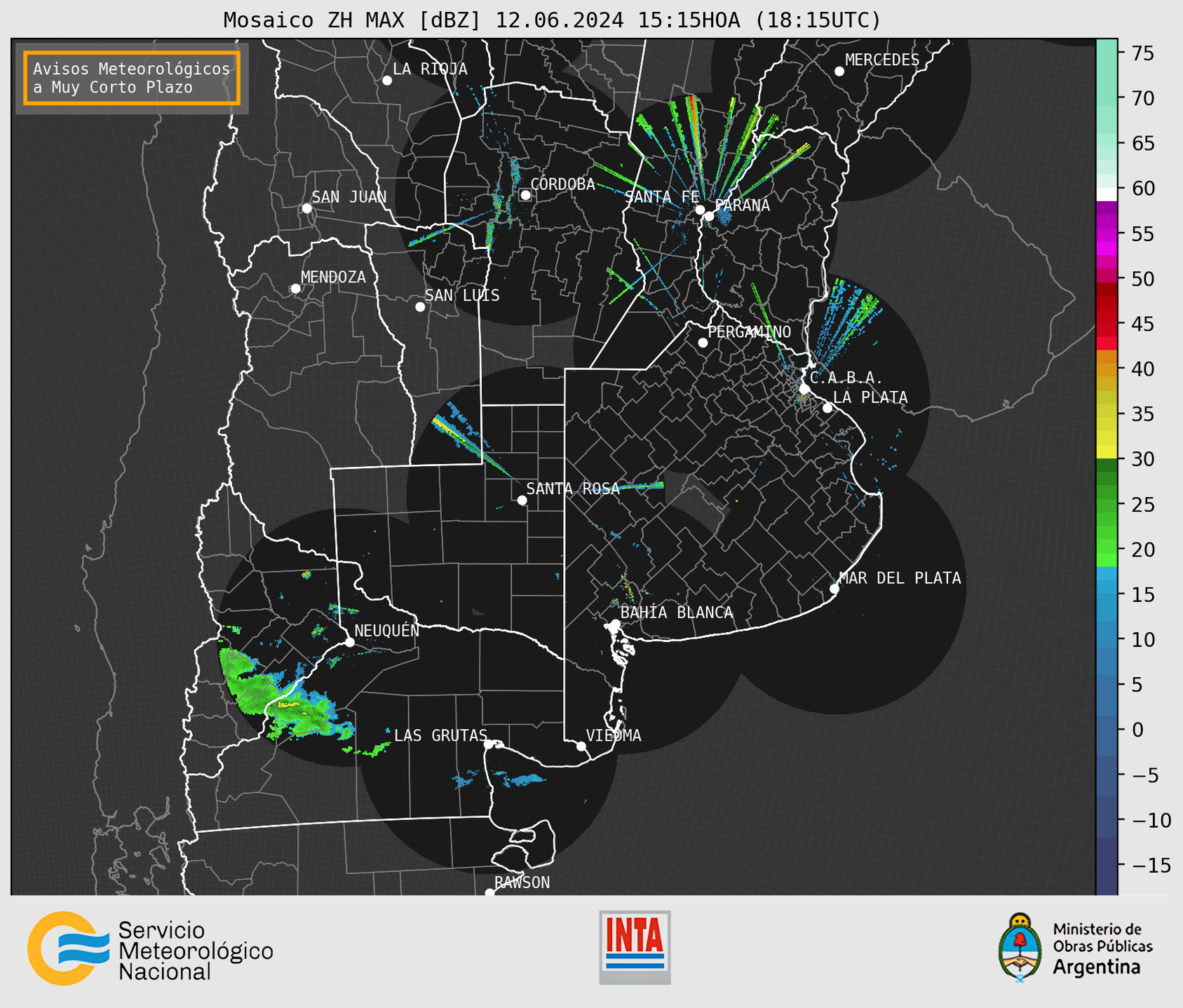Click the BAHÍA BLANCA city marker
The width and height of the screenshot is (1183, 1008).
pos(615,624)
